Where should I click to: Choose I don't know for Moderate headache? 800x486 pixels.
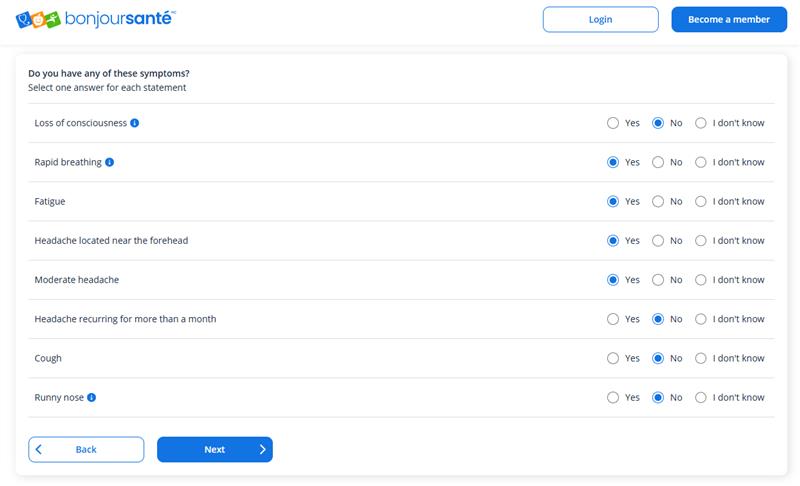pyautogui.click(x=701, y=280)
